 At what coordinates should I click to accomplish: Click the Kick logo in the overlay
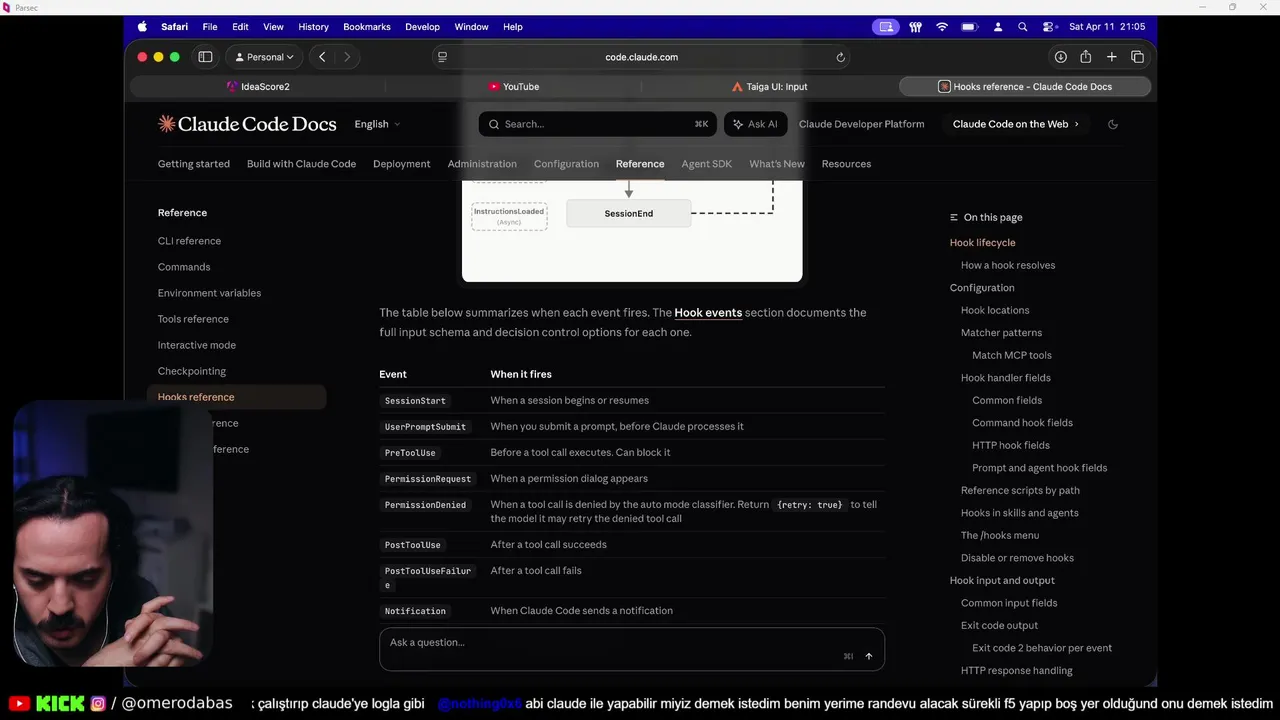pyautogui.click(x=60, y=704)
